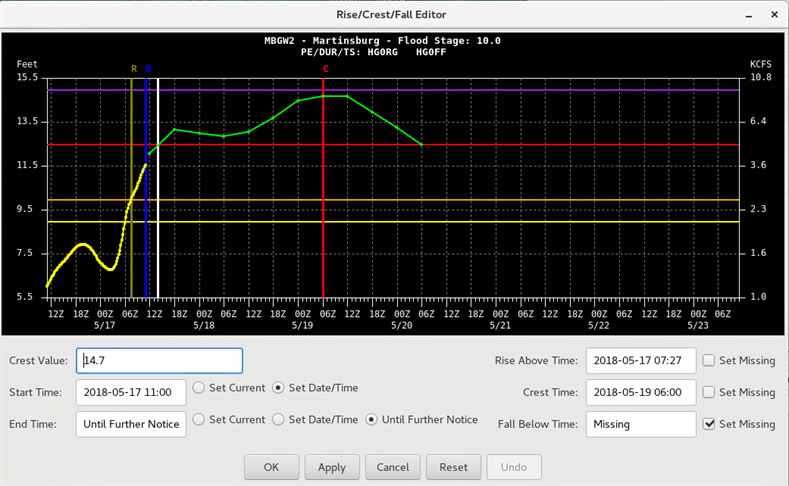Click the Undo button
Screen dimensions: 789x486
point(514,467)
